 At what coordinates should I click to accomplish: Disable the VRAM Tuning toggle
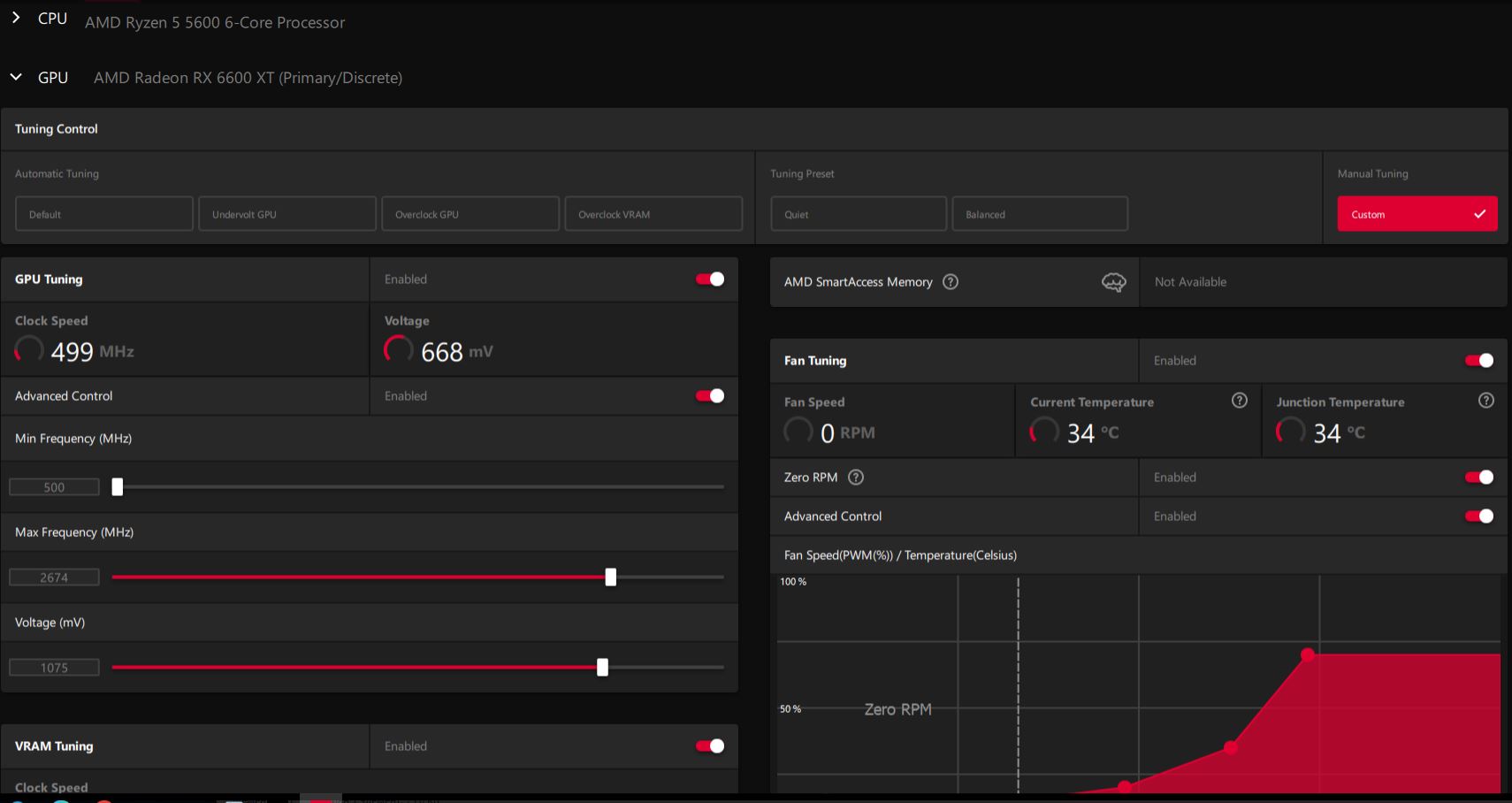[710, 746]
